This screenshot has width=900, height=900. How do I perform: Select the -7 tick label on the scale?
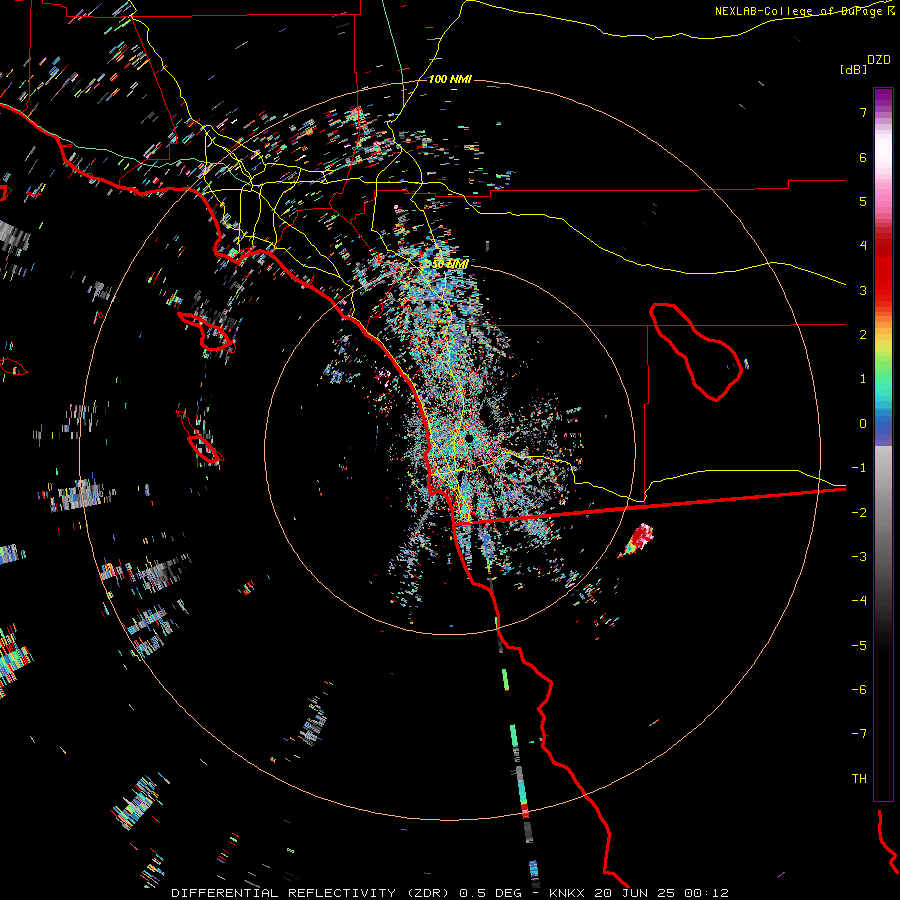(859, 734)
